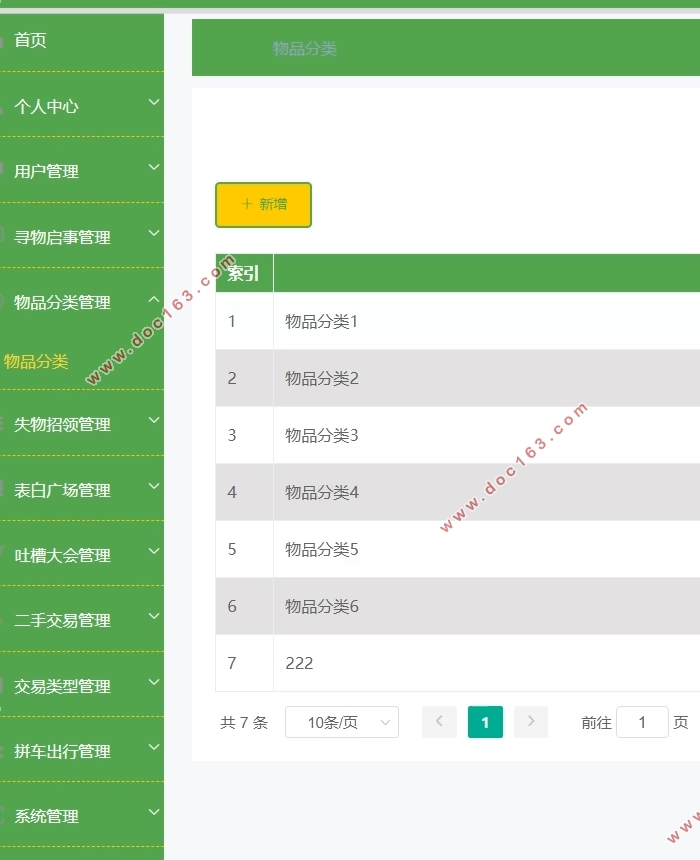The width and height of the screenshot is (700, 860).
Task: Expand the 二手交易管理 chevron
Action: 154,616
